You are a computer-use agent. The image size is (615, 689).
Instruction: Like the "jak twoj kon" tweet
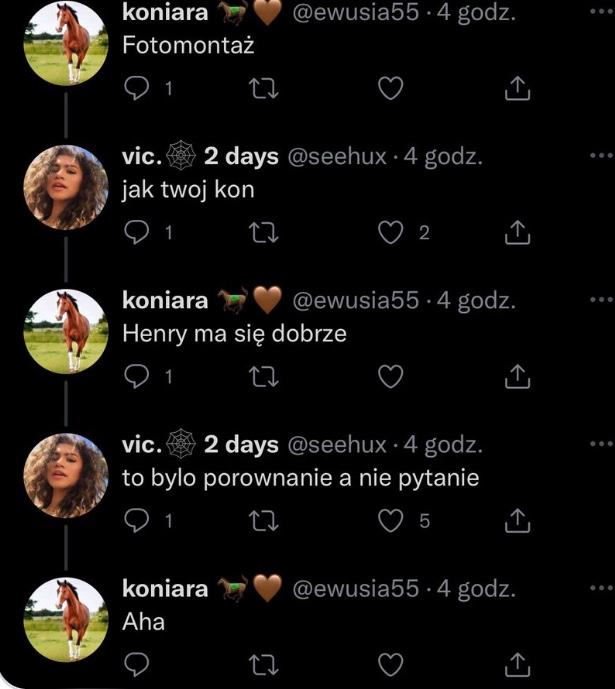point(392,233)
